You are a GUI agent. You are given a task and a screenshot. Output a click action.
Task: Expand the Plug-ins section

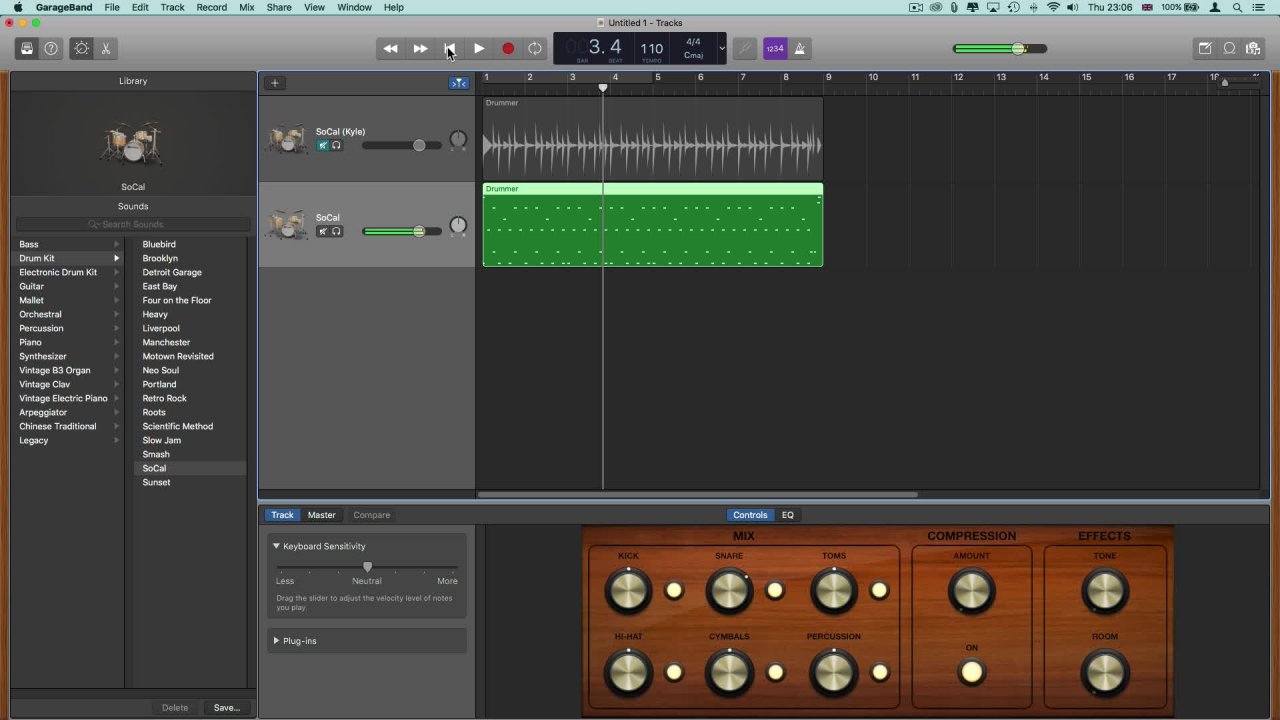coord(277,641)
